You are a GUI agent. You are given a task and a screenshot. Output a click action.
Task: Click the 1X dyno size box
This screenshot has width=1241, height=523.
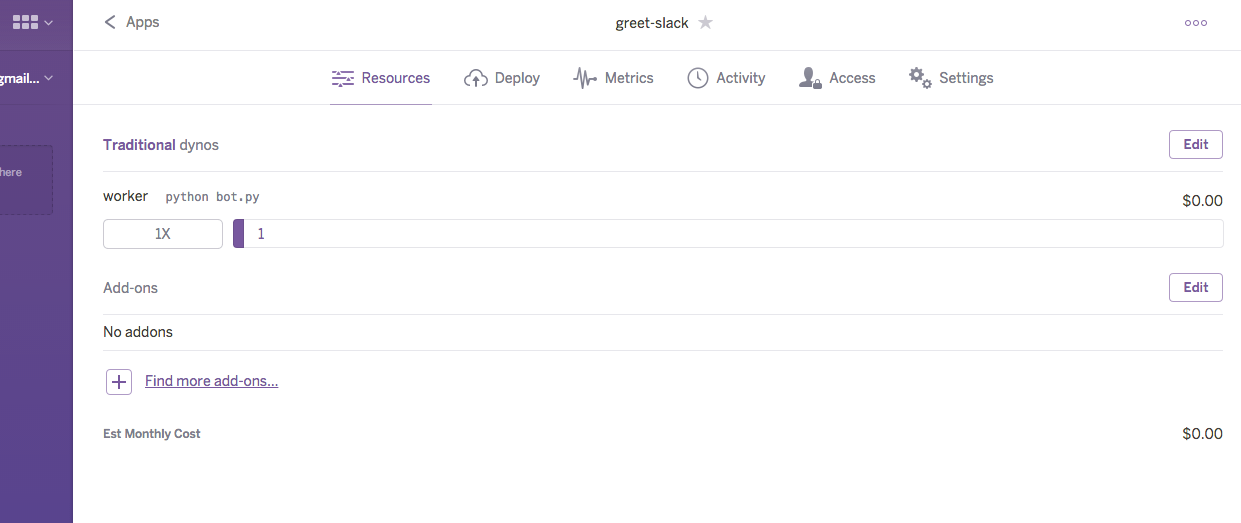point(163,234)
